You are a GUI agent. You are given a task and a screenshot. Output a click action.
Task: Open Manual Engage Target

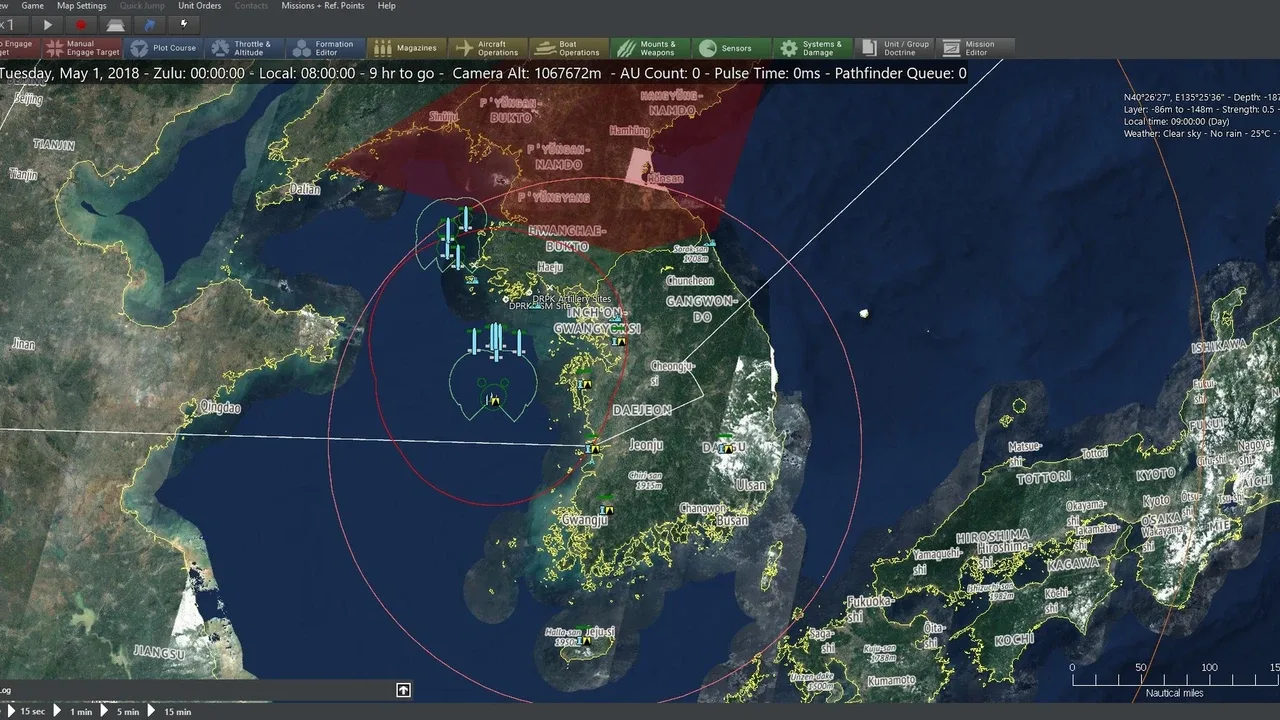[82, 48]
